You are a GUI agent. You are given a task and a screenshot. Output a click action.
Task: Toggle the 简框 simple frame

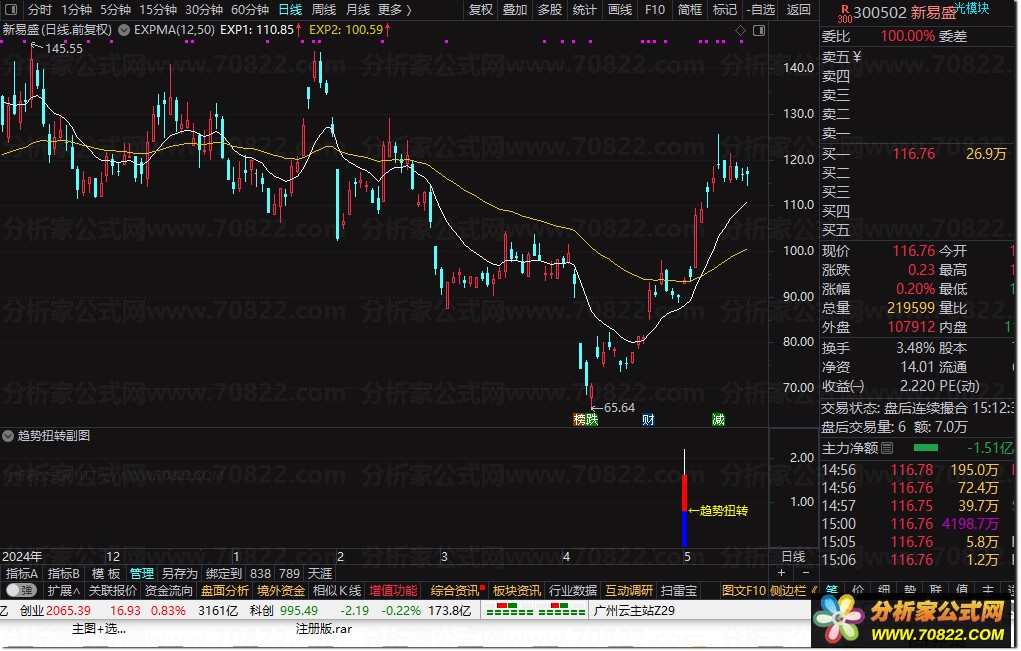coord(690,10)
